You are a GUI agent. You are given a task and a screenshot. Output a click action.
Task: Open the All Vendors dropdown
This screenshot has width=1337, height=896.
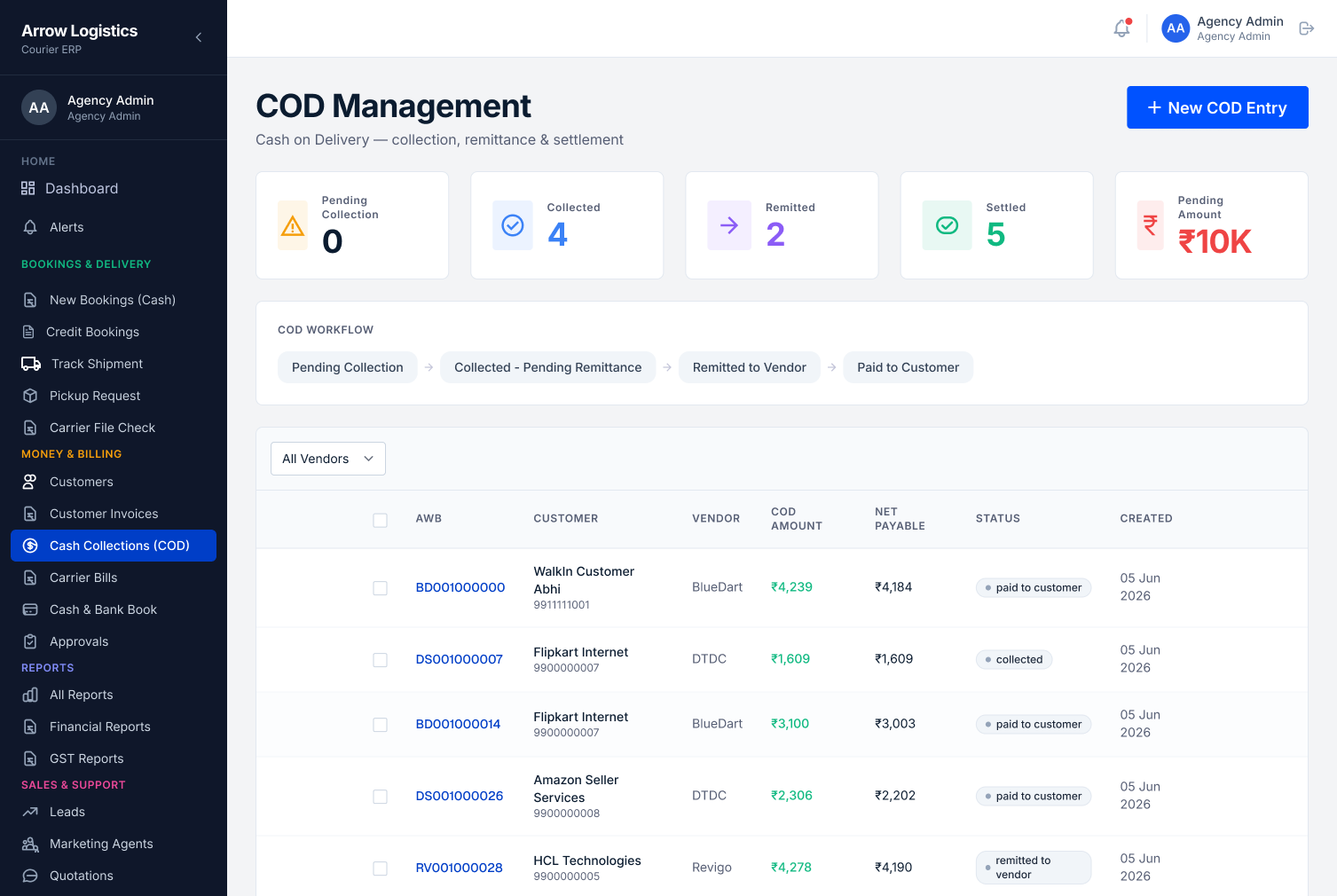click(328, 459)
